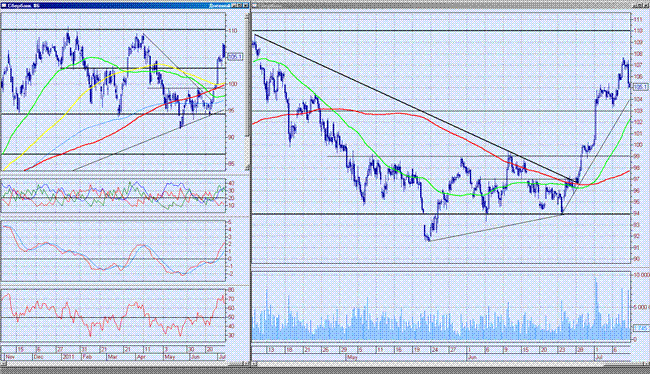Open the right chart window's system menu icon
This screenshot has height=374, width=650.
(255, 5)
